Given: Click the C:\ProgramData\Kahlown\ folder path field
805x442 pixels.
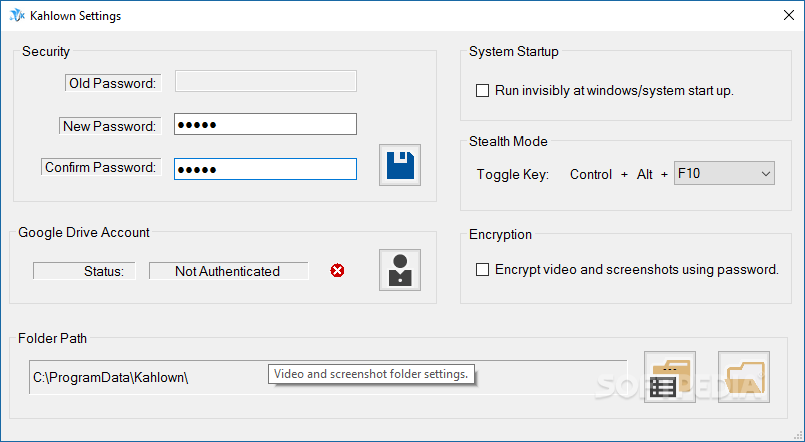Looking at the screenshot, I should (328, 377).
